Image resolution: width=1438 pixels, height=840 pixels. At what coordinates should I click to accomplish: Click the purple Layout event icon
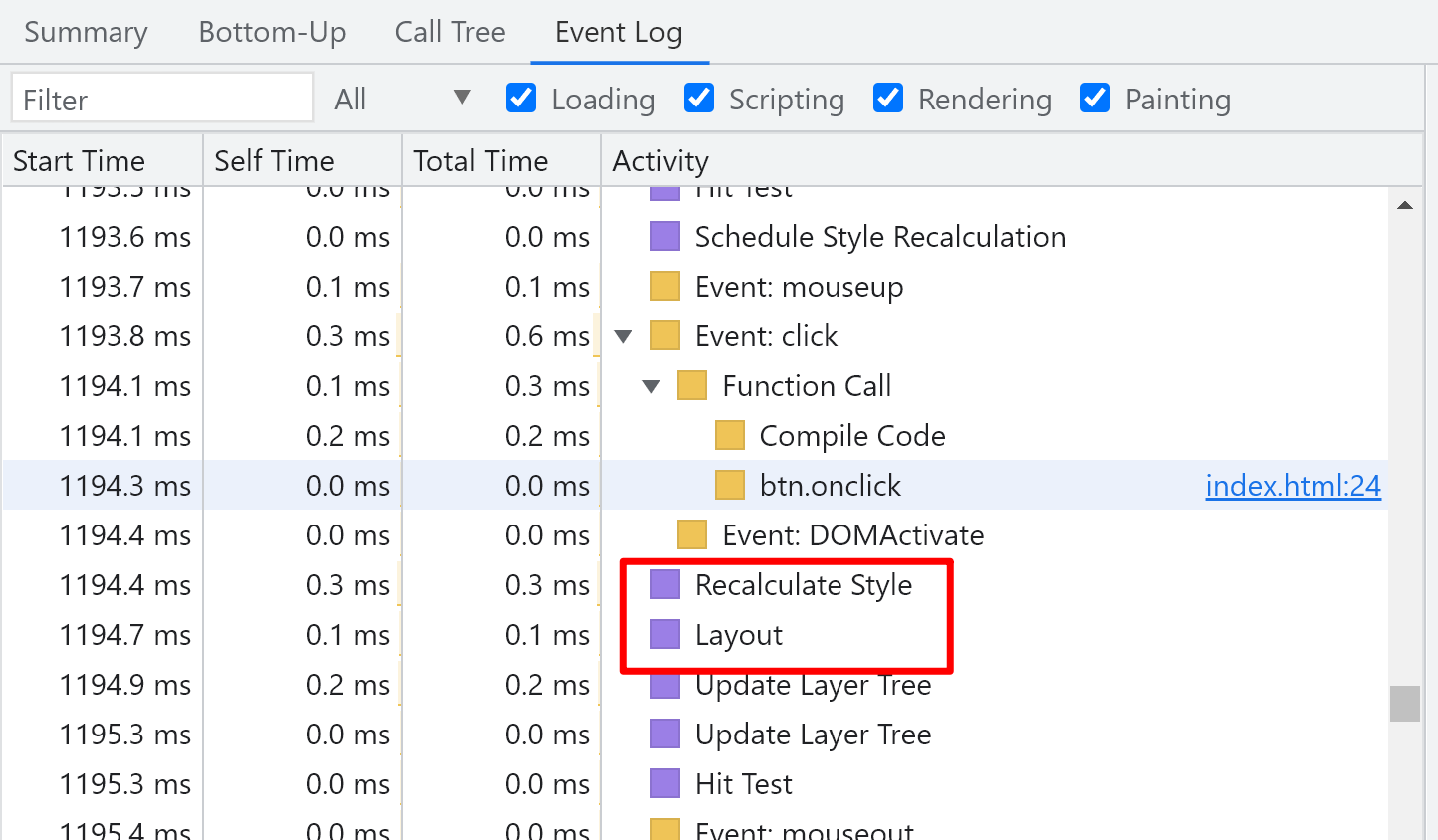pyautogui.click(x=664, y=635)
